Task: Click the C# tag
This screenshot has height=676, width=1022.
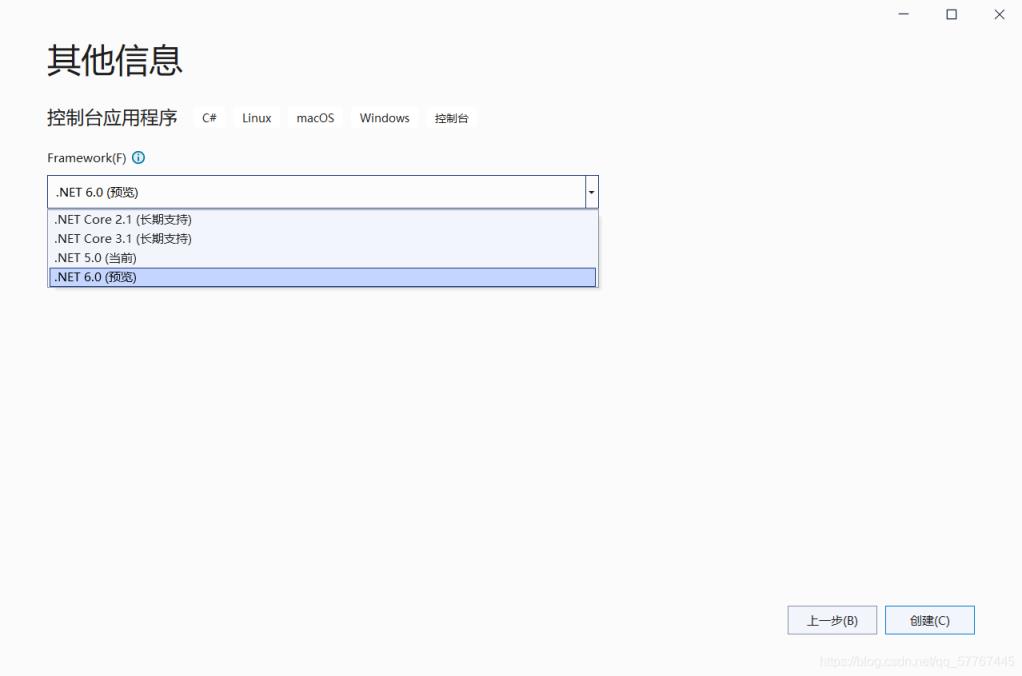Action: click(x=209, y=118)
